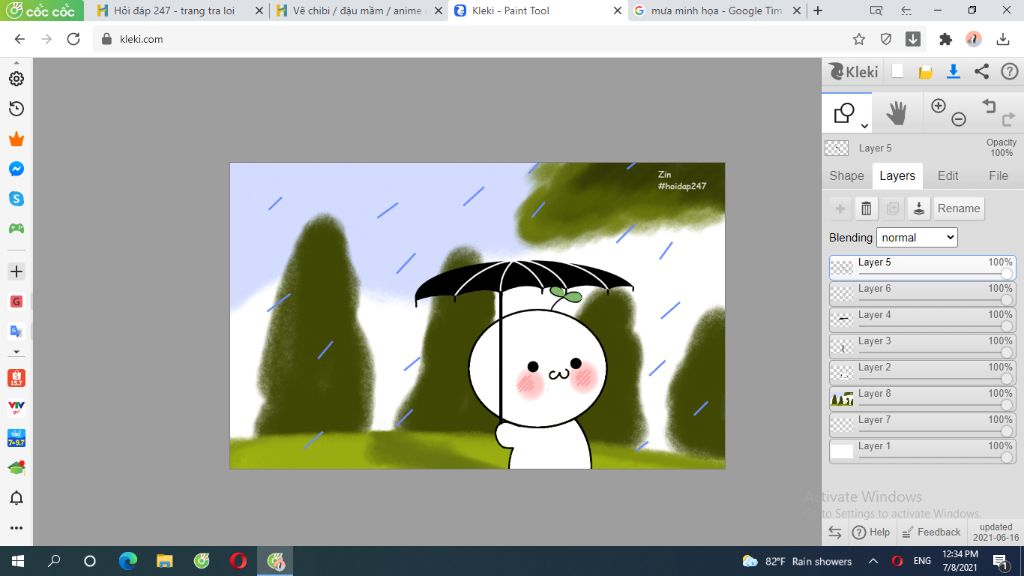
Task: Open Microsoft Edge from the taskbar
Action: pyautogui.click(x=128, y=561)
